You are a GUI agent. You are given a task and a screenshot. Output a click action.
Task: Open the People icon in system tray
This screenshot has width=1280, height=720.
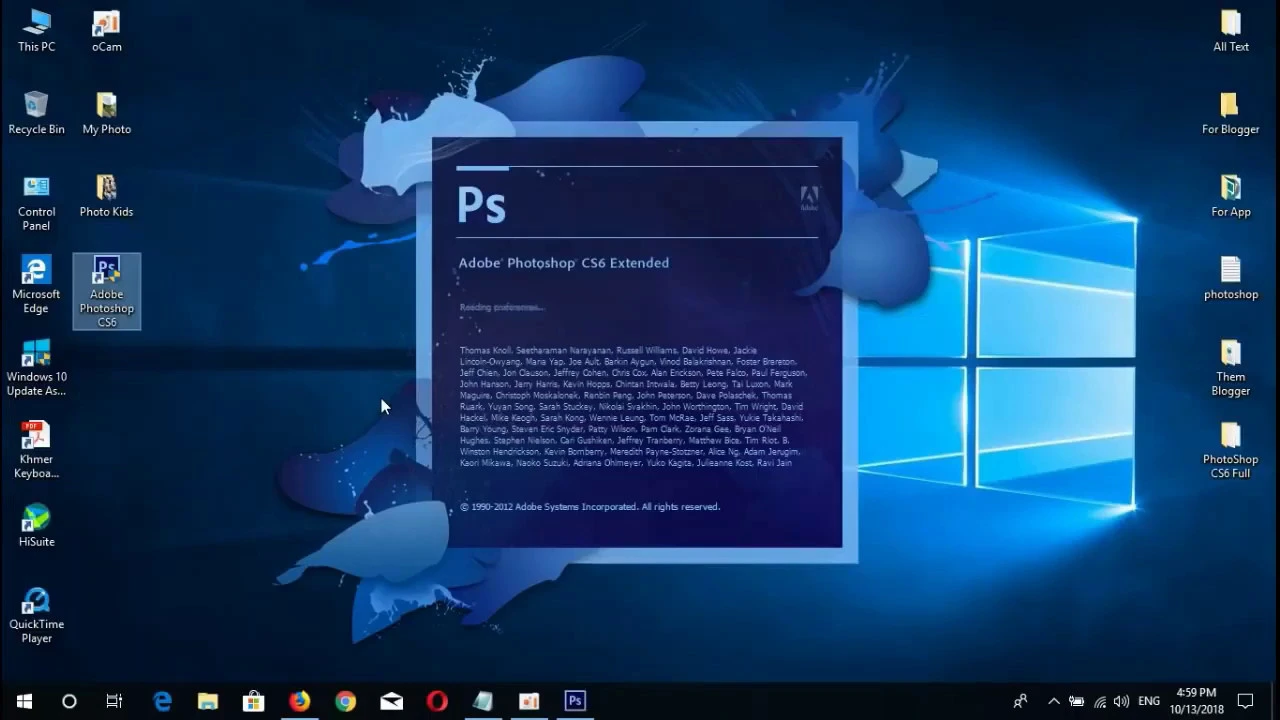point(1020,701)
